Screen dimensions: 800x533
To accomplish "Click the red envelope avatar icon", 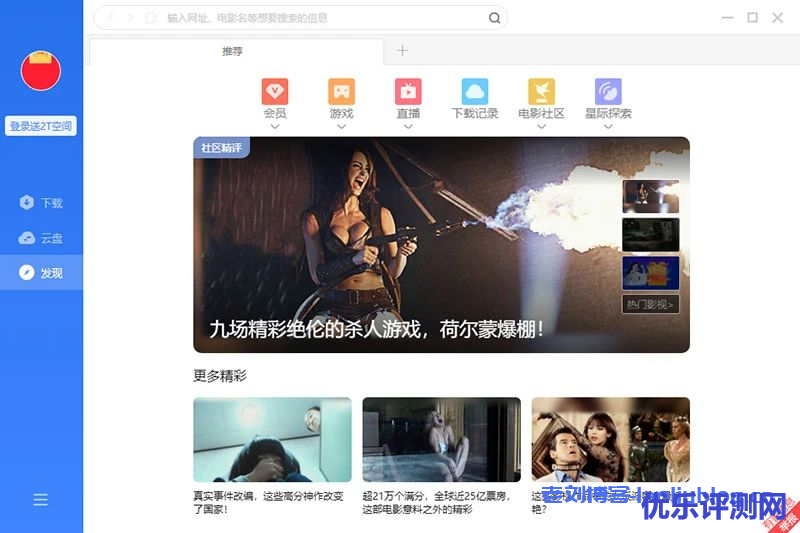I will point(41,71).
